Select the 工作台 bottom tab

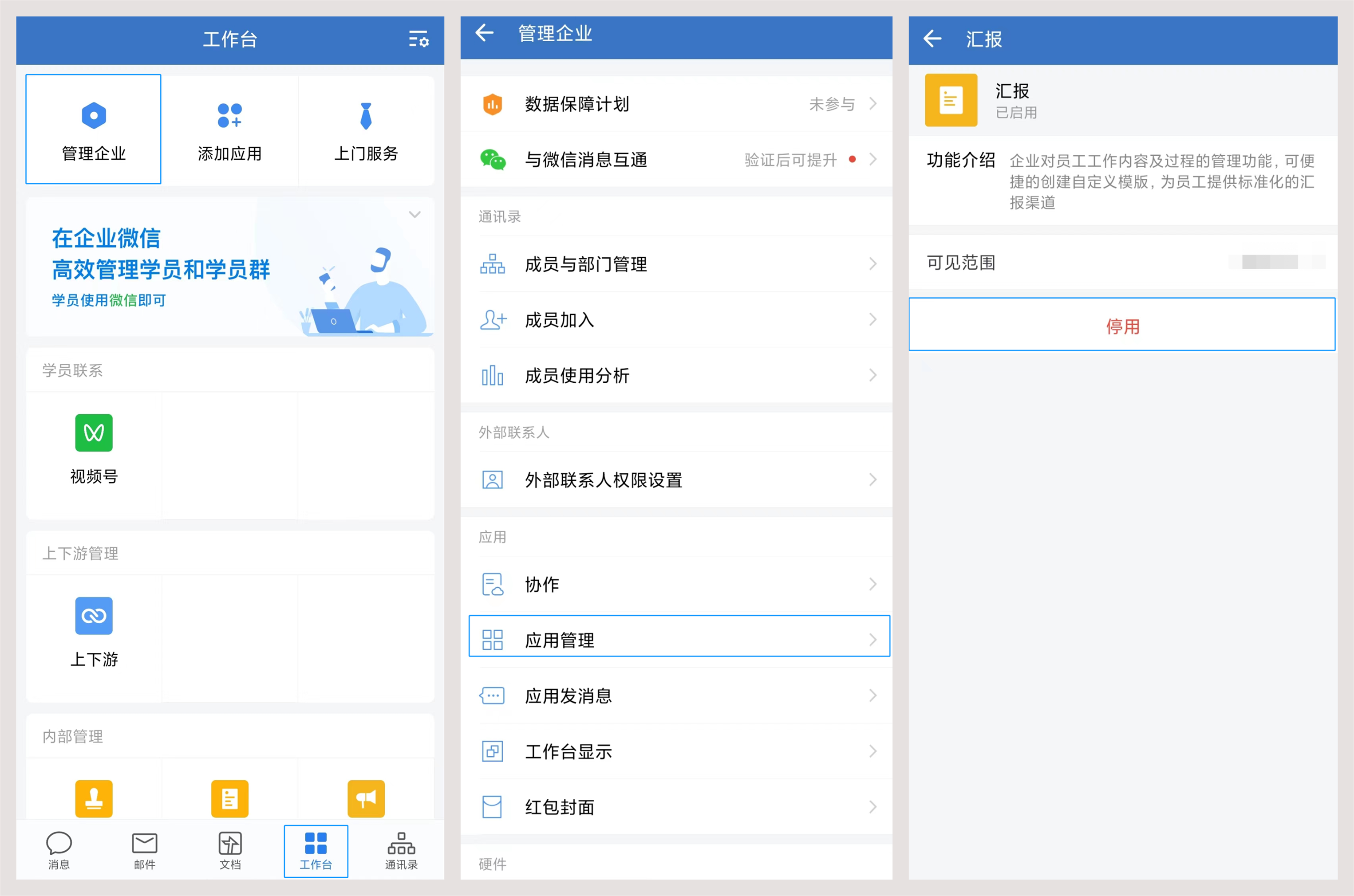(x=316, y=851)
